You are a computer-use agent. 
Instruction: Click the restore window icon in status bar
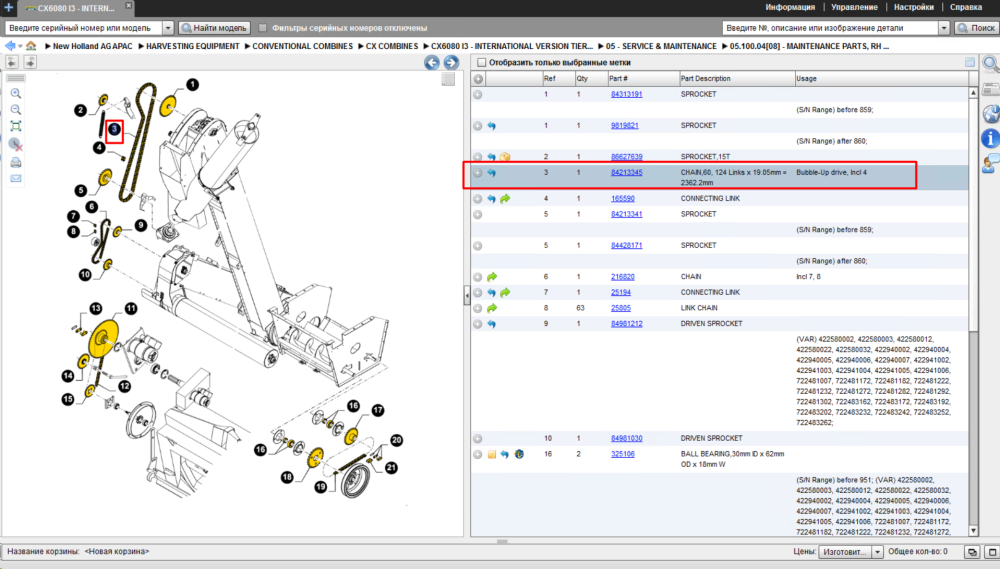pos(972,552)
